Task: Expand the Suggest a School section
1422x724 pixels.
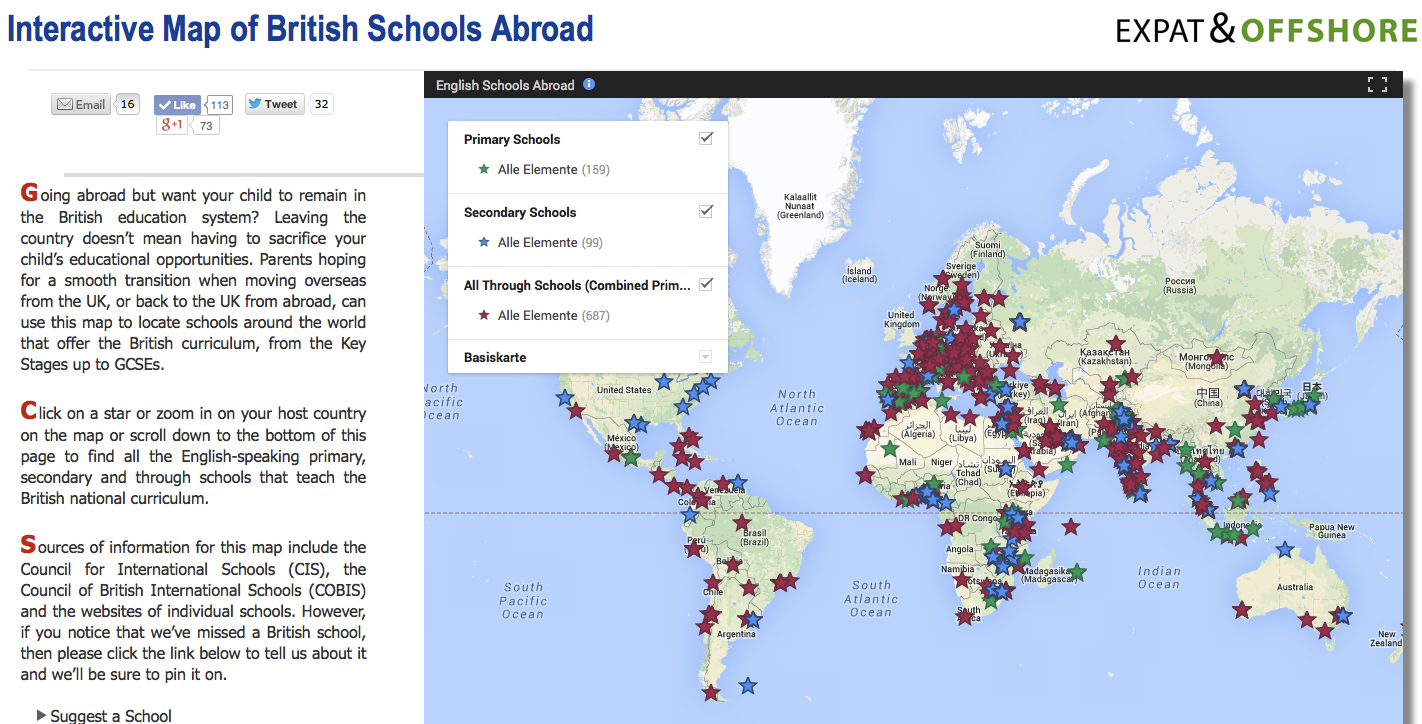Action: [104, 714]
